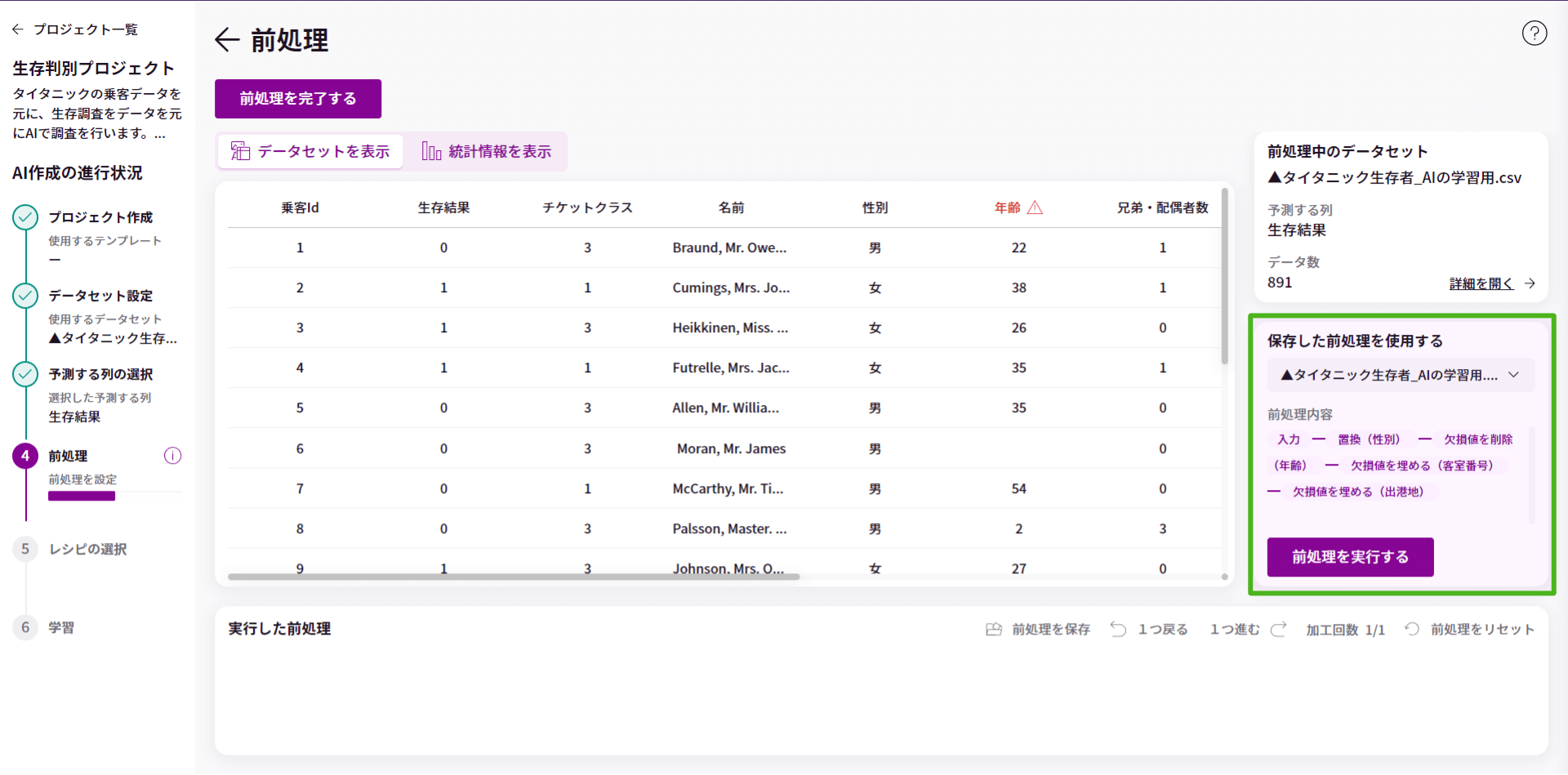Select the Moran, Mr. James name cell

click(731, 448)
